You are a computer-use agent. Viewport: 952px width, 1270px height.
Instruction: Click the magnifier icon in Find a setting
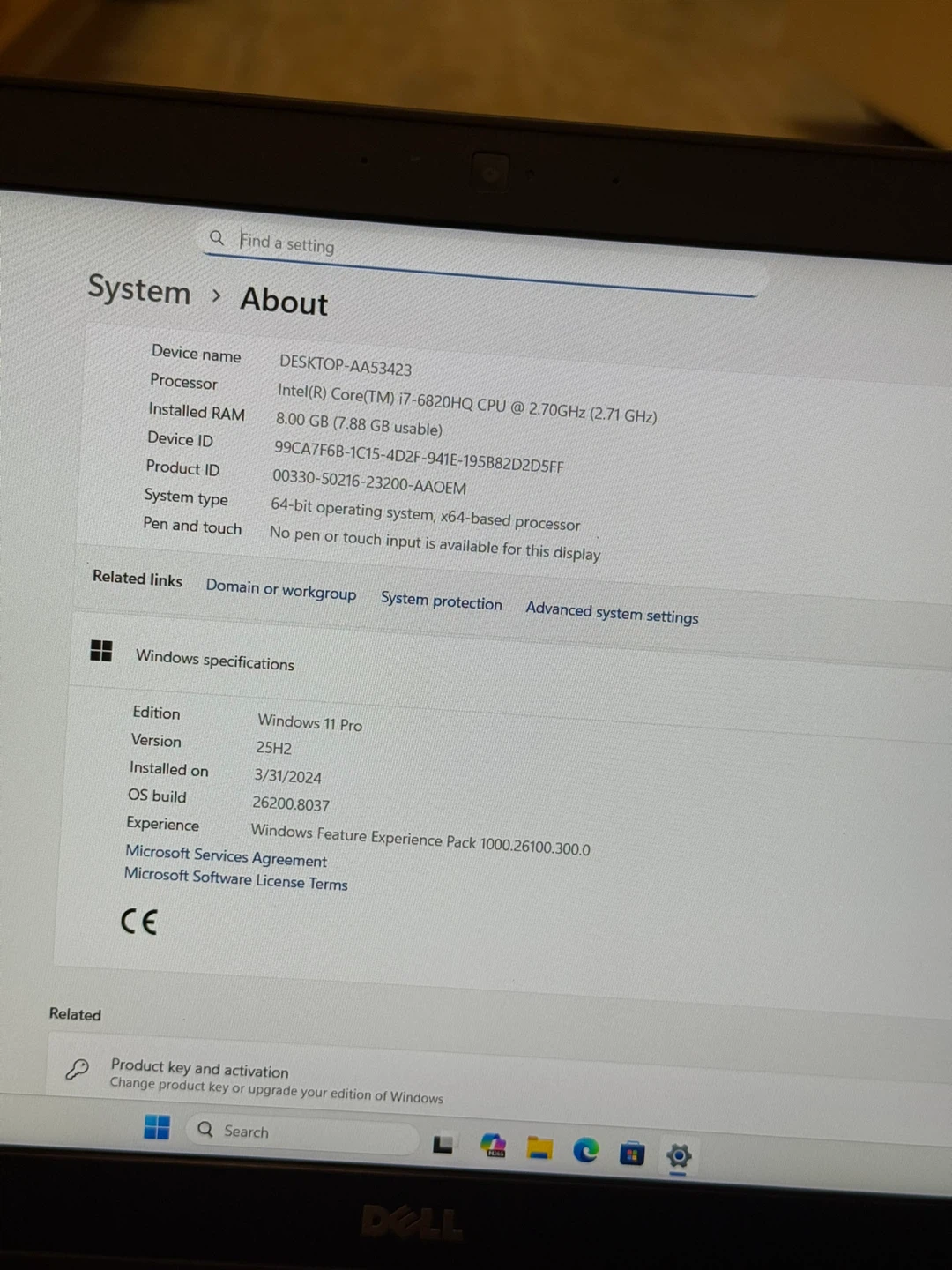point(216,237)
